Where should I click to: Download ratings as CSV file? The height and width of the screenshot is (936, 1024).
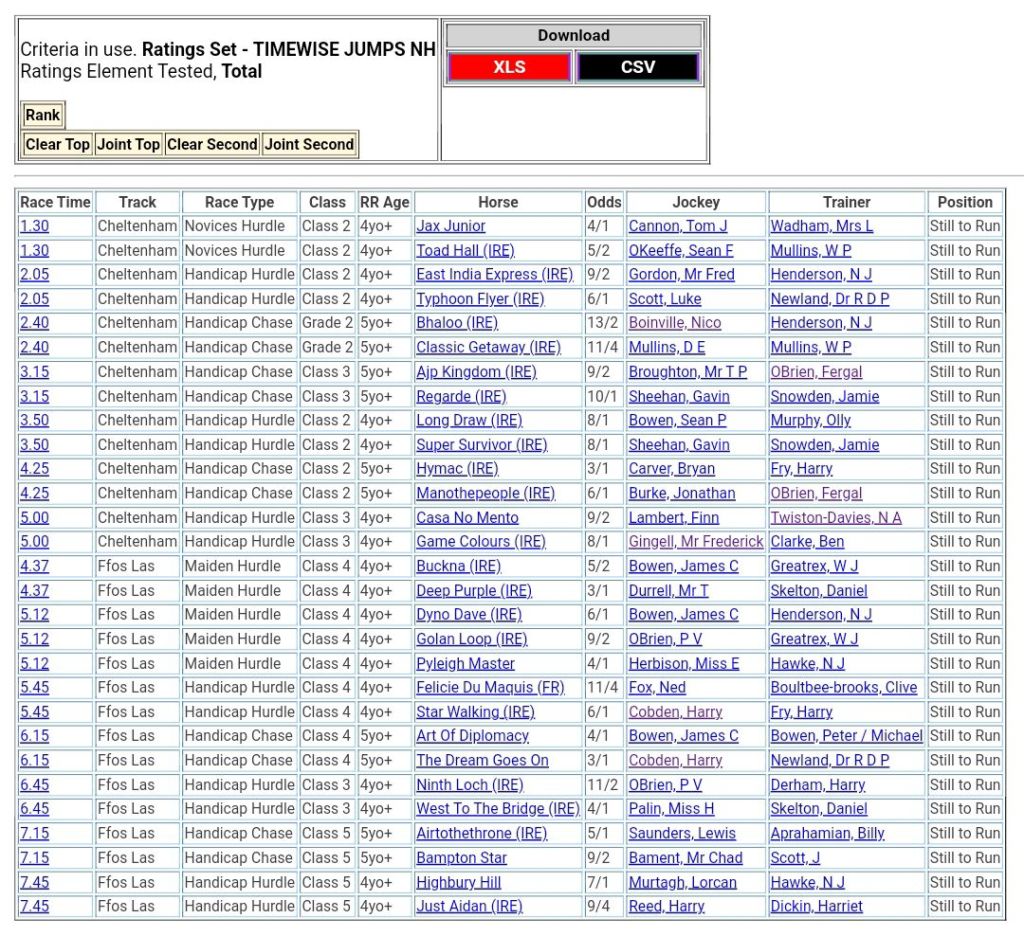tap(637, 68)
